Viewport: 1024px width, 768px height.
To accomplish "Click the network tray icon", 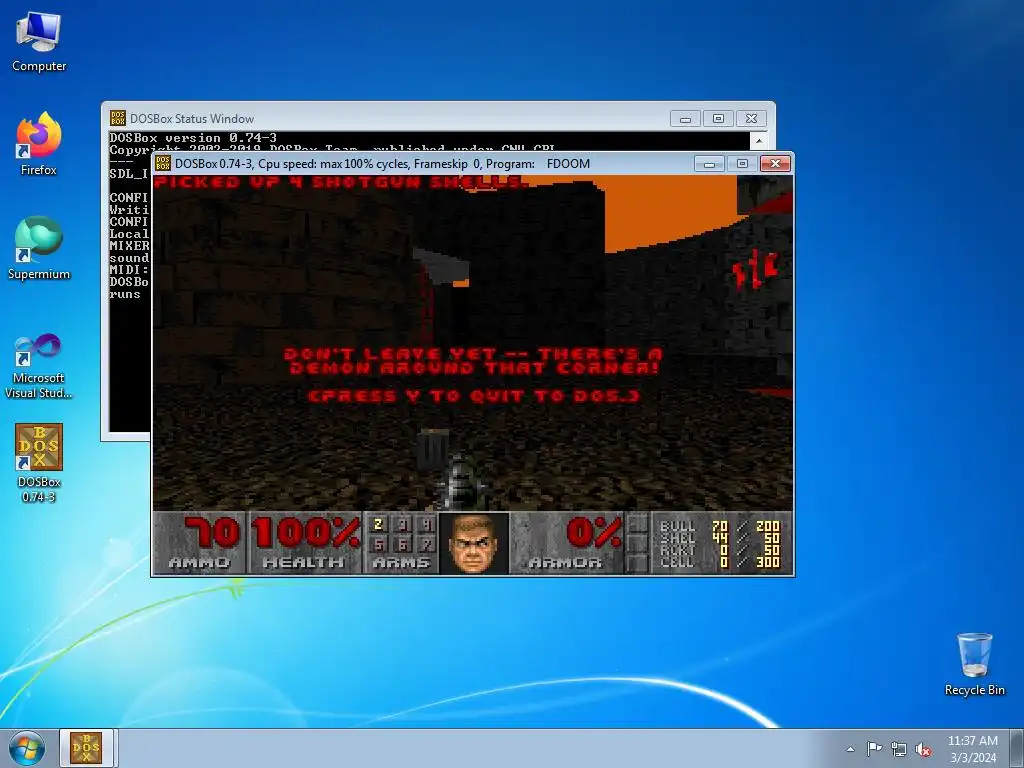I will pos(899,749).
